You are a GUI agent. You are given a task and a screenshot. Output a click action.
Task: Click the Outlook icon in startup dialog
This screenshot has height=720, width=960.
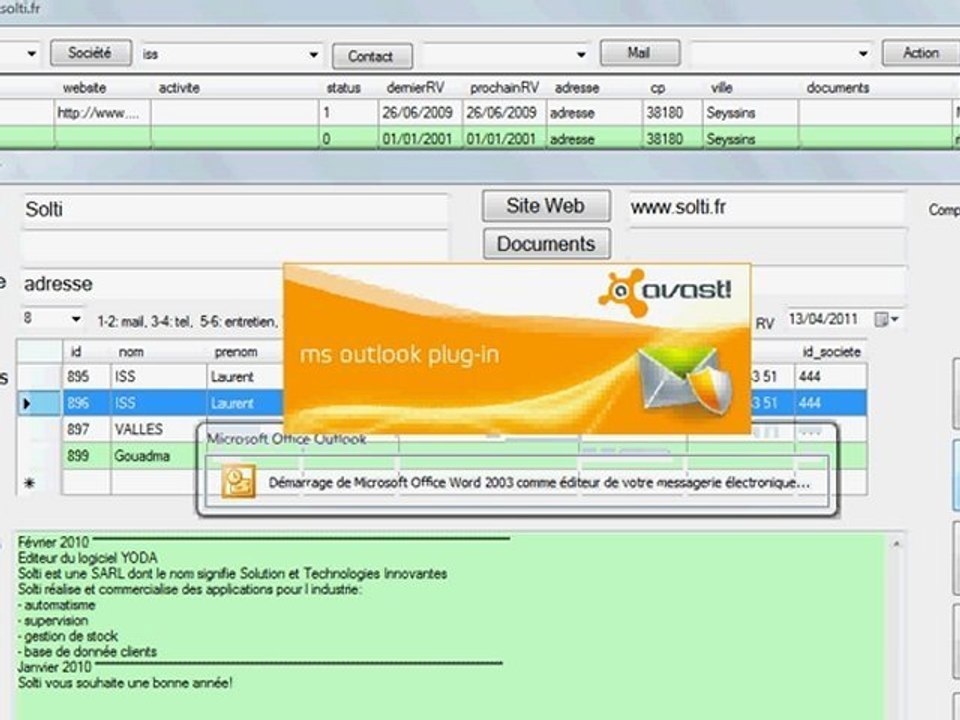[238, 481]
